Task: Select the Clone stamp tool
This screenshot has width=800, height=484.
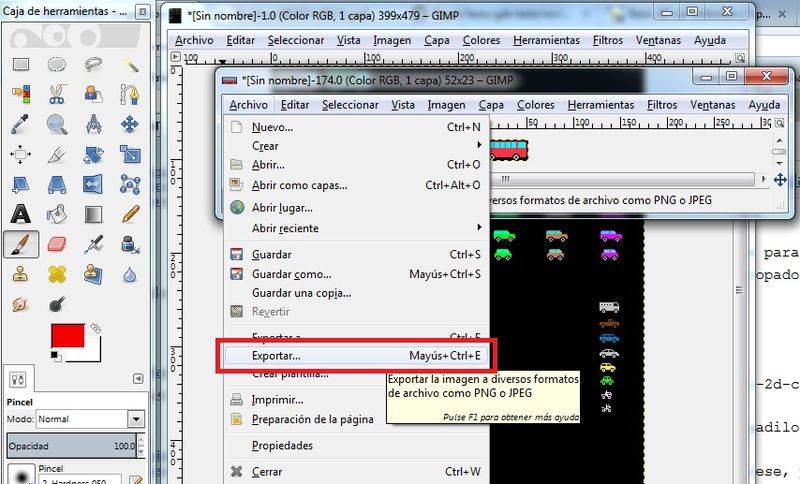Action: pyautogui.click(x=21, y=274)
